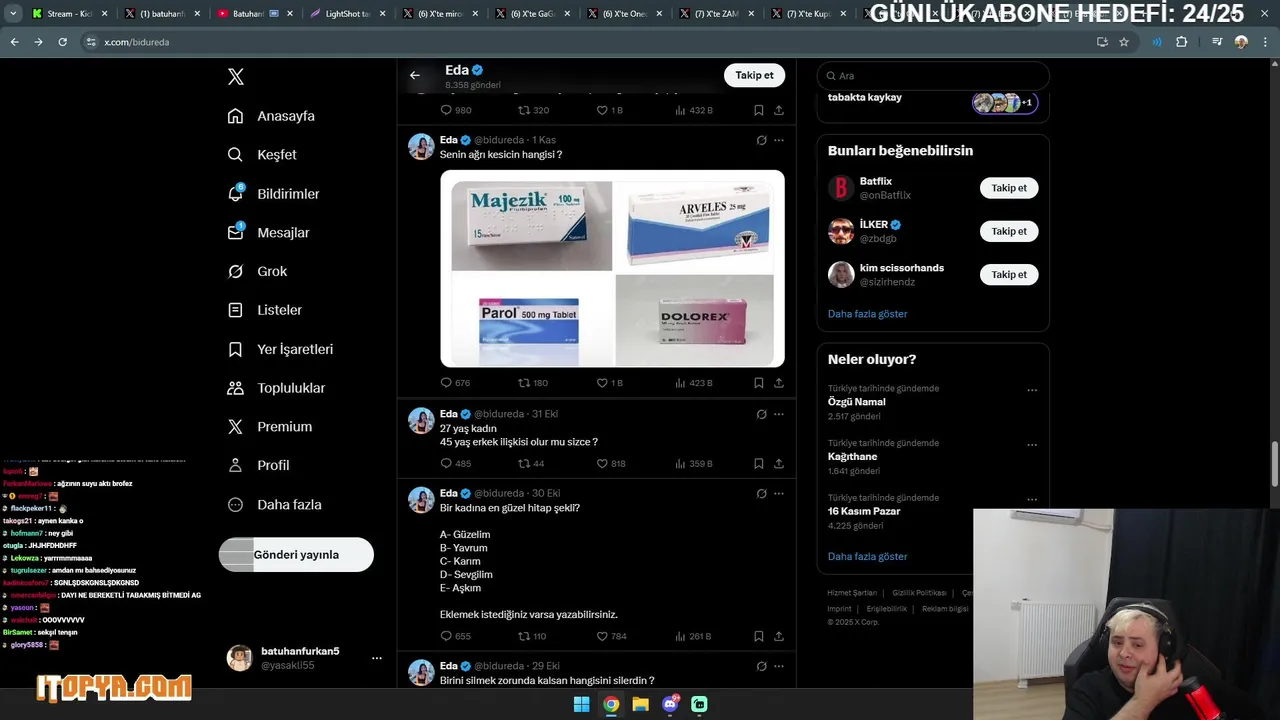Viewport: 1280px width, 720px height.
Task: Follow Batflix with Takip et
Action: pyautogui.click(x=1009, y=188)
